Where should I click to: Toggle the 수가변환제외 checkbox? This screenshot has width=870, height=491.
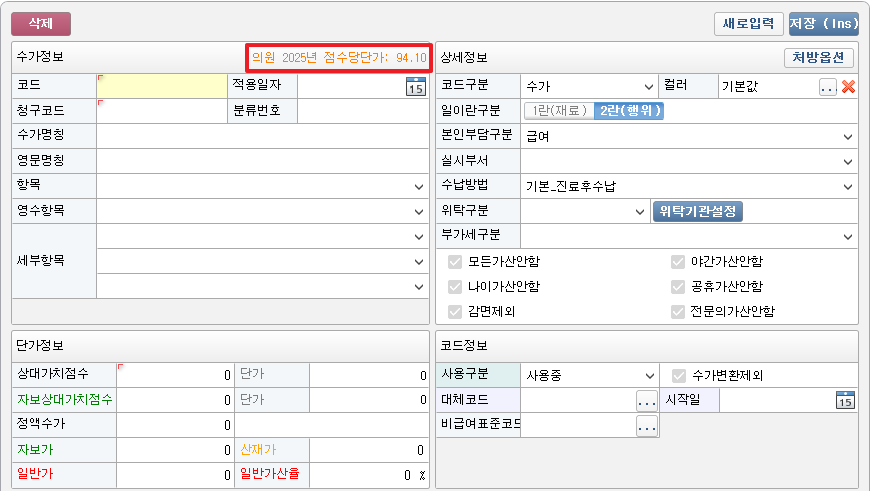(678, 376)
